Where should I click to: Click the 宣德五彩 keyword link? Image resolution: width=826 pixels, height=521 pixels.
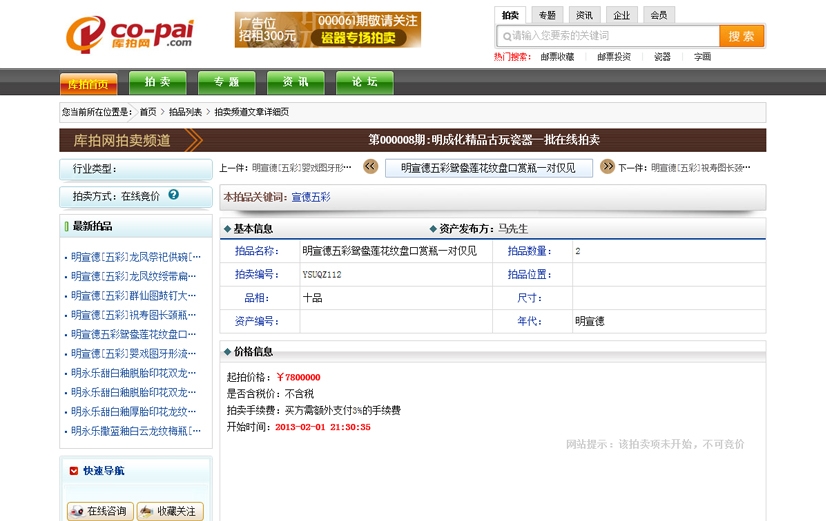point(311,197)
